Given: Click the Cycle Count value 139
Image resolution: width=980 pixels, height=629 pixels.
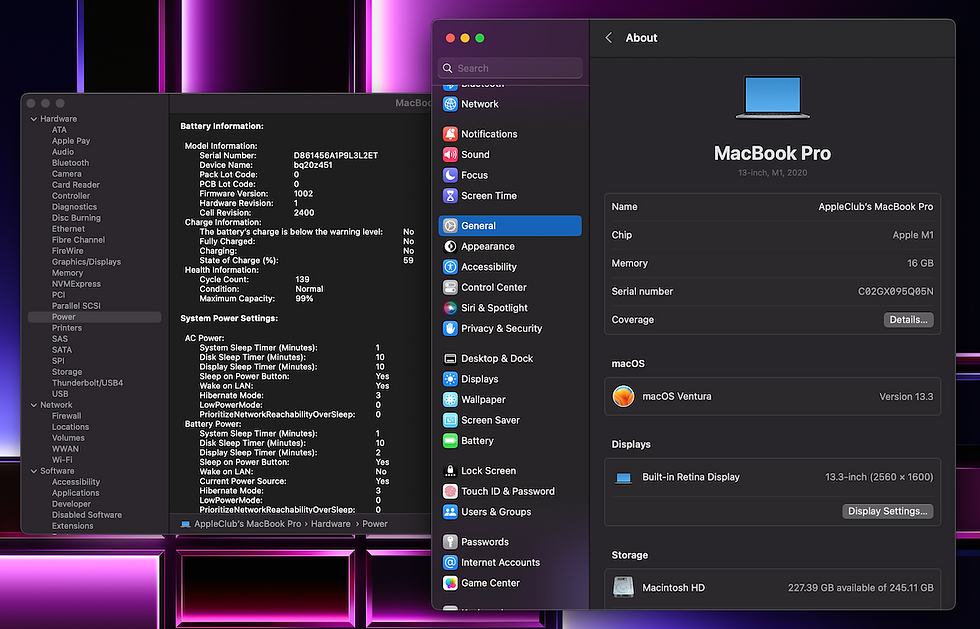Looking at the screenshot, I should point(302,279).
